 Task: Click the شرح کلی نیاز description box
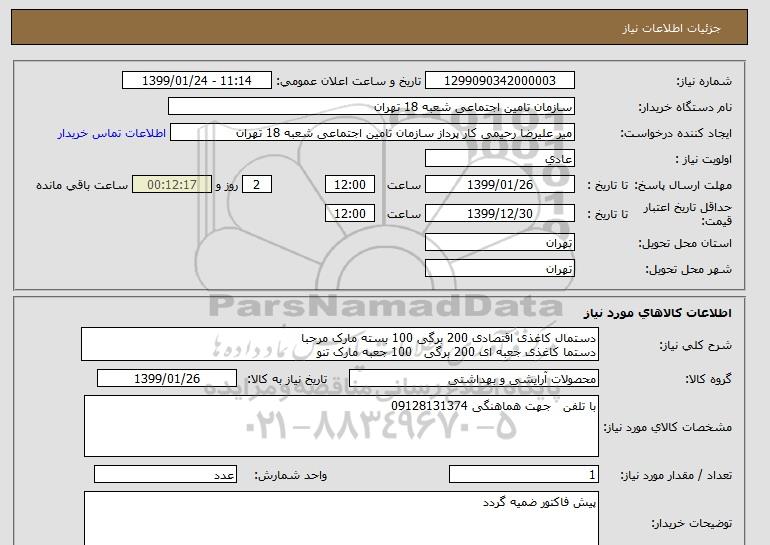[340, 345]
